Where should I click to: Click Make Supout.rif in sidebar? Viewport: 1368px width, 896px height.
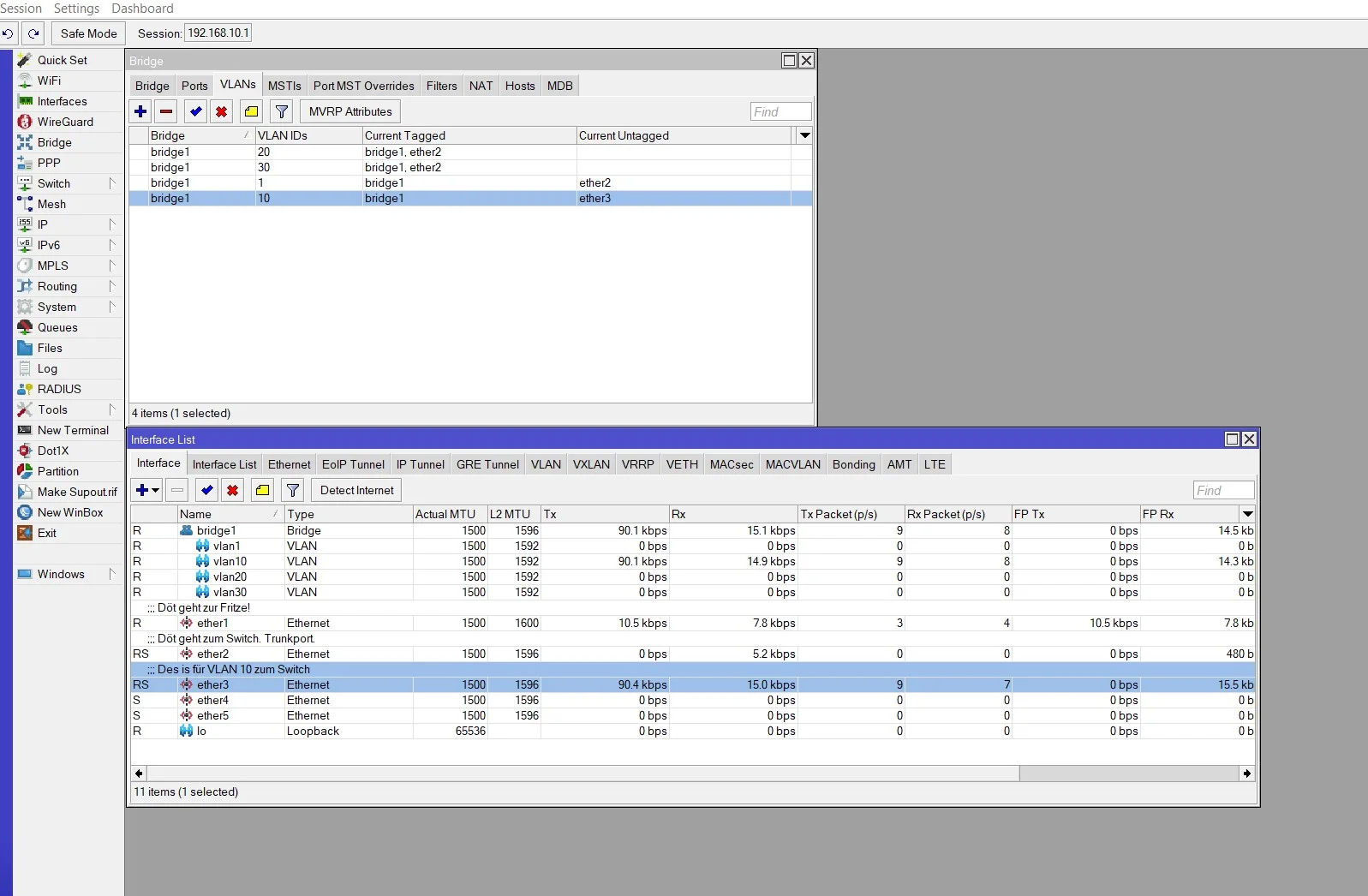tap(77, 492)
